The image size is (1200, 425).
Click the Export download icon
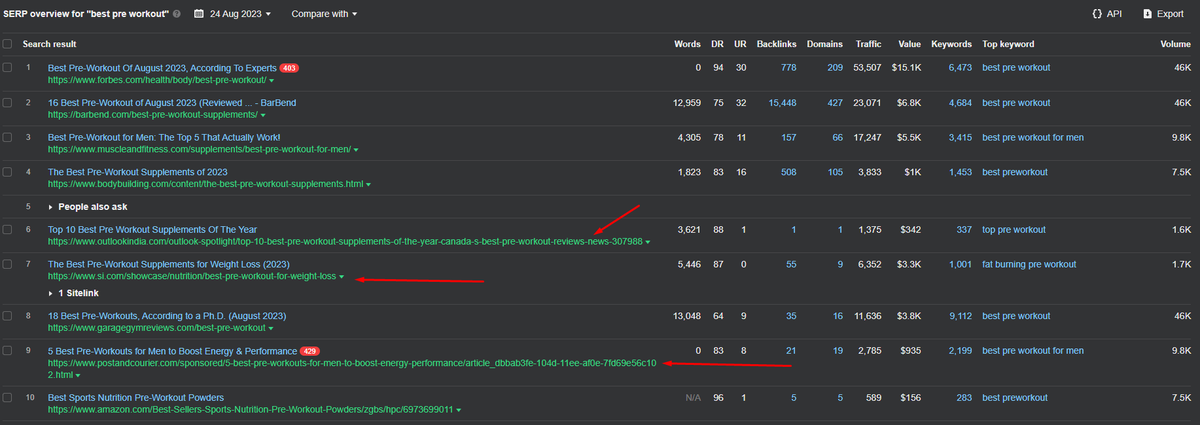tap(1147, 14)
